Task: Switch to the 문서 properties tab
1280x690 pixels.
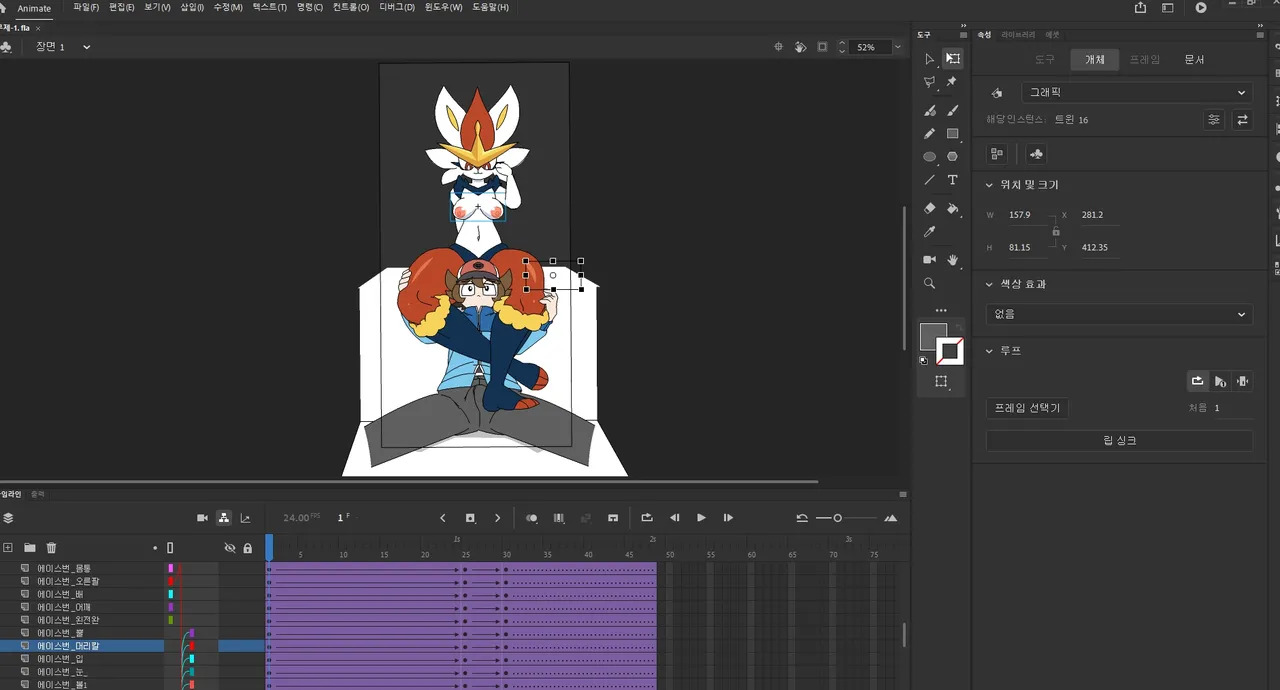Action: [x=1195, y=60]
